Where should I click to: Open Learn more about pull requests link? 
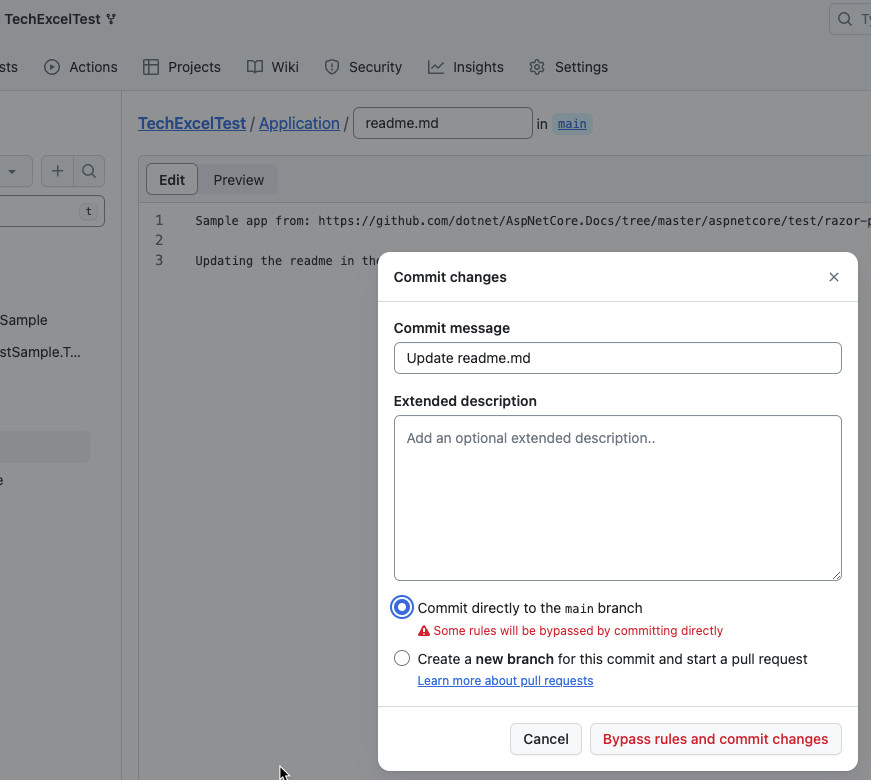[x=505, y=681]
